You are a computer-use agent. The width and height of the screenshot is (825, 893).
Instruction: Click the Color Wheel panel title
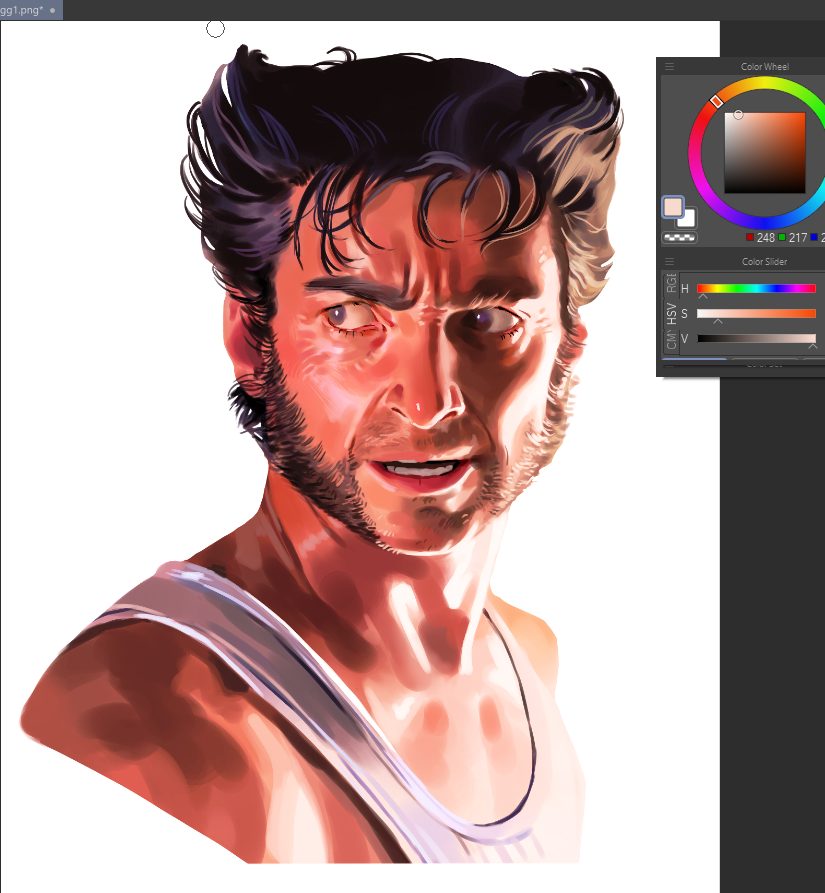pyautogui.click(x=765, y=67)
